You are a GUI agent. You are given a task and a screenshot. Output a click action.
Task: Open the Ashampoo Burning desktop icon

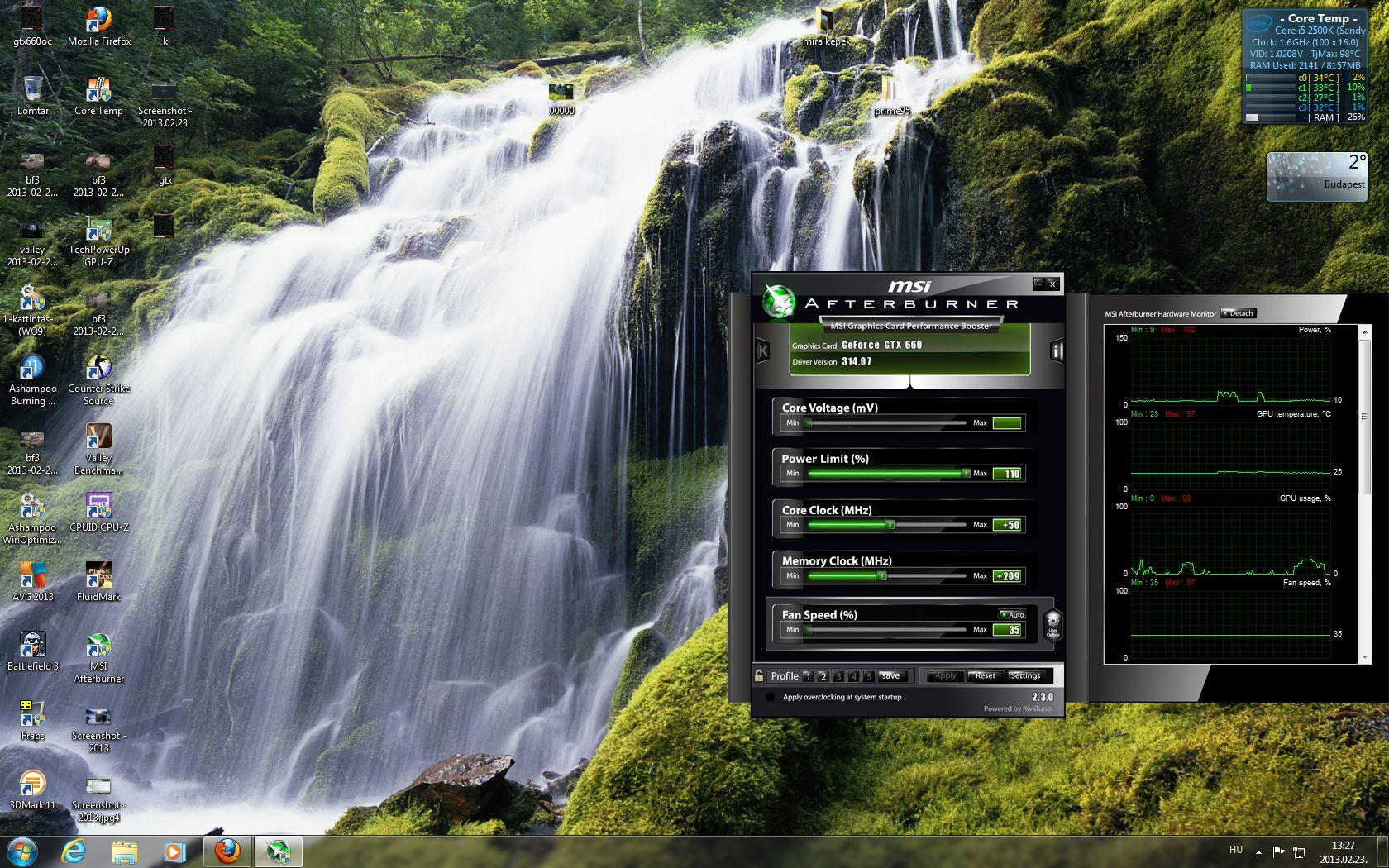(x=32, y=380)
